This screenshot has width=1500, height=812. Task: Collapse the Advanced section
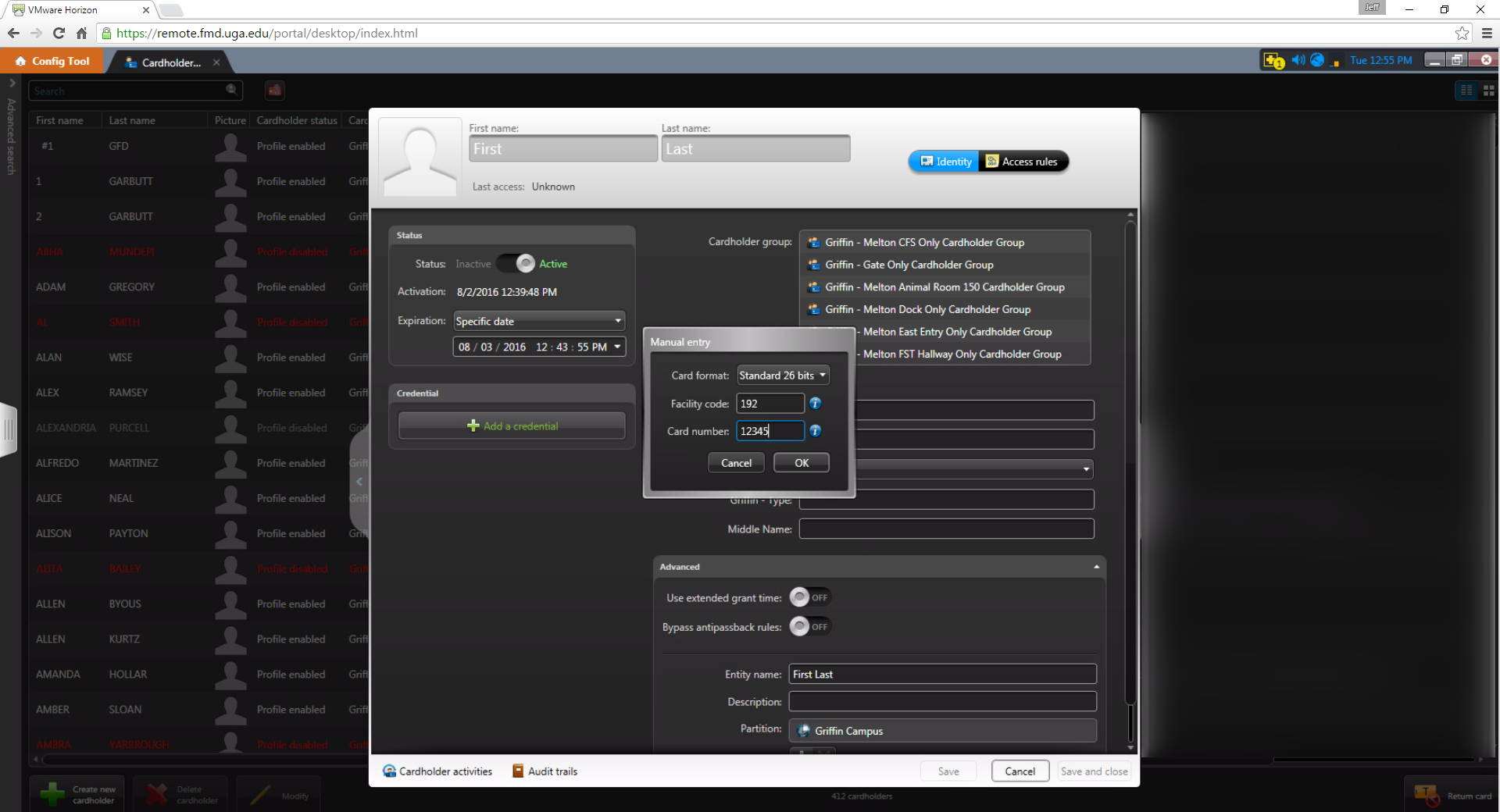coord(1096,567)
